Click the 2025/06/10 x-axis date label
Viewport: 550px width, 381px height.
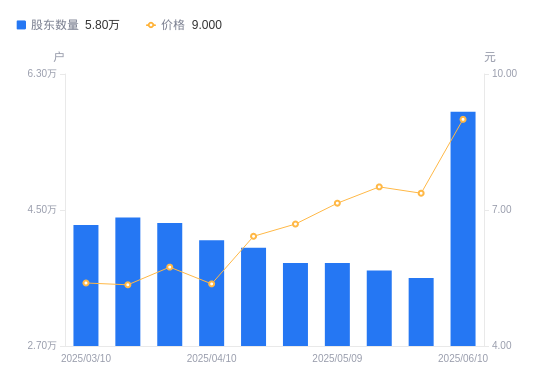click(463, 358)
